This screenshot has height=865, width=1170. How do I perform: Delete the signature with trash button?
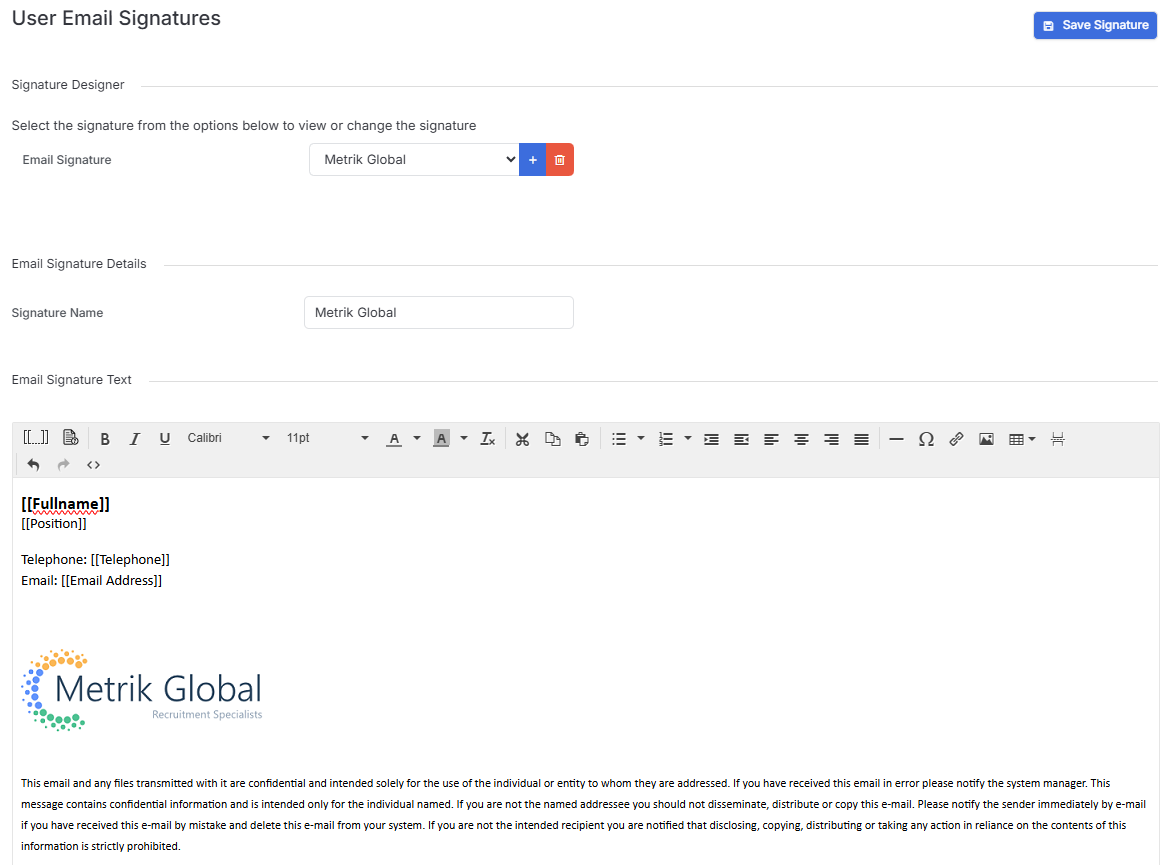pyautogui.click(x=560, y=160)
